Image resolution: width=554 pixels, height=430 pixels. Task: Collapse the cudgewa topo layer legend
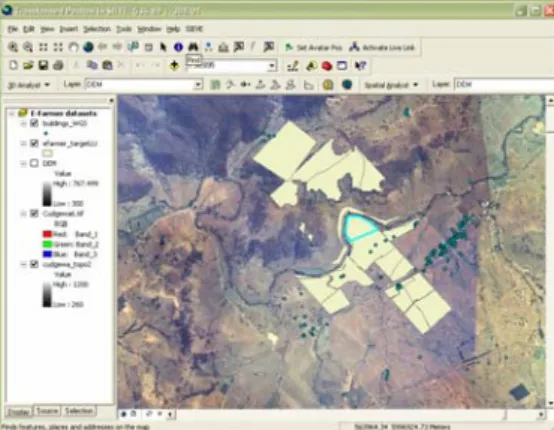(23, 264)
